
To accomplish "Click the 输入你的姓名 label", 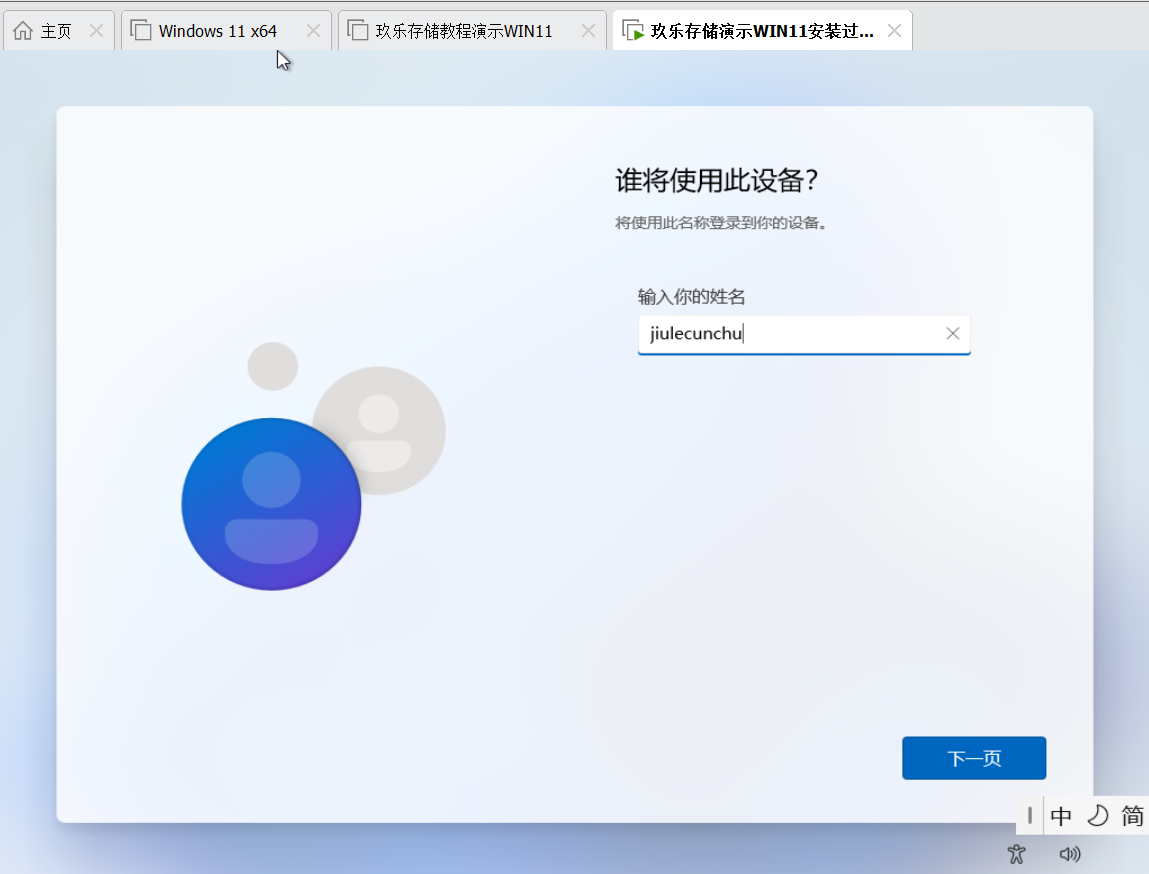I will [691, 297].
